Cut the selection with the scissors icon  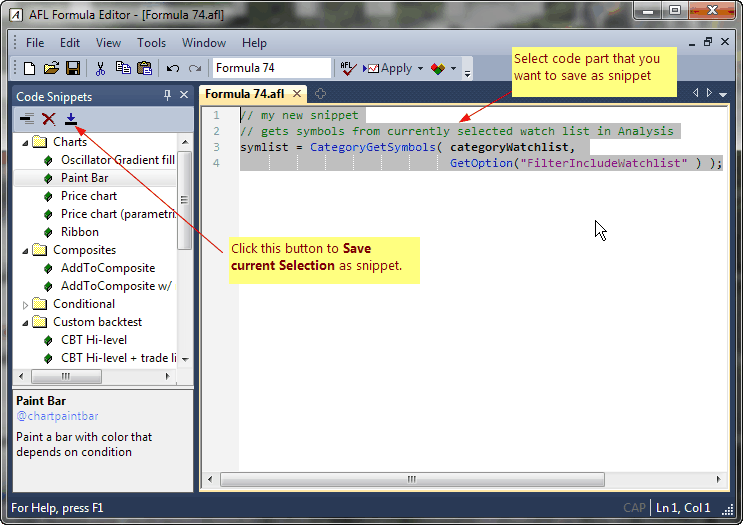[100, 68]
